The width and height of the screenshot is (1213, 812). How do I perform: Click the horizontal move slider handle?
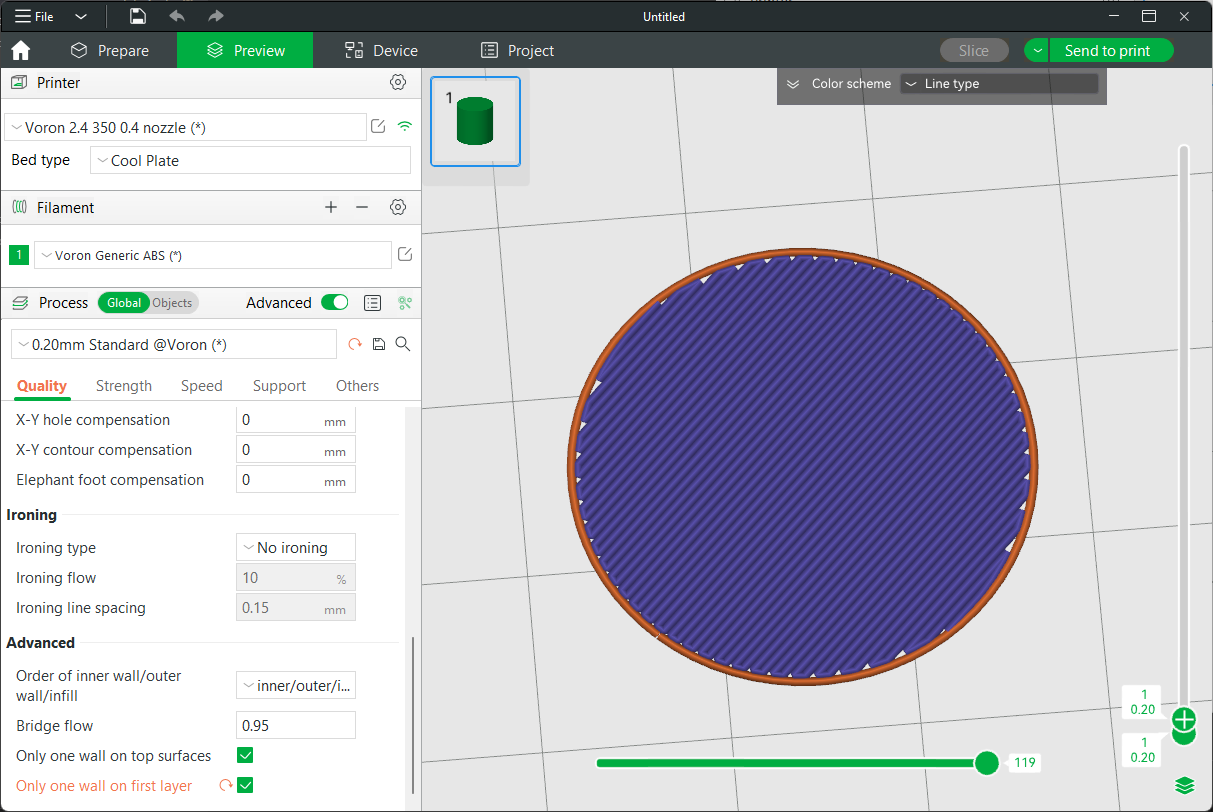(x=986, y=763)
